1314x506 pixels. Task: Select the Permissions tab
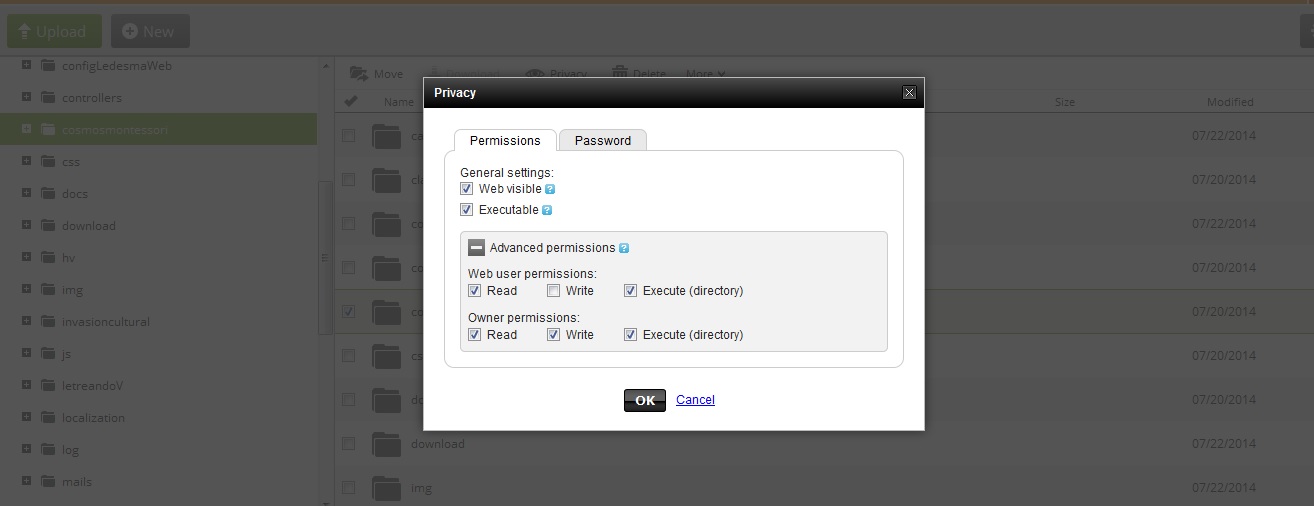(505, 141)
